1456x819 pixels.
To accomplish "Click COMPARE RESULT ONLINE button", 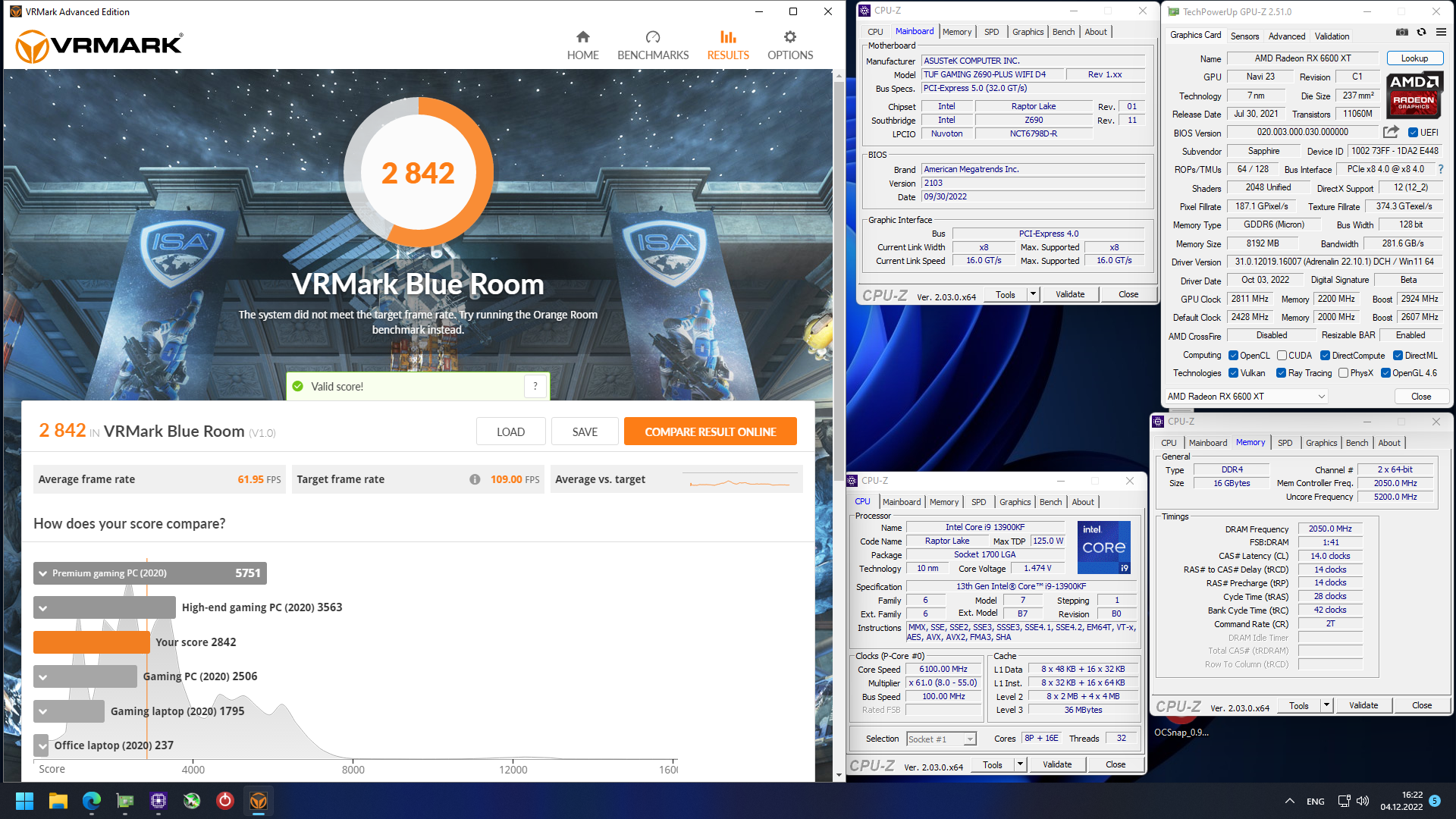I will 711,431.
